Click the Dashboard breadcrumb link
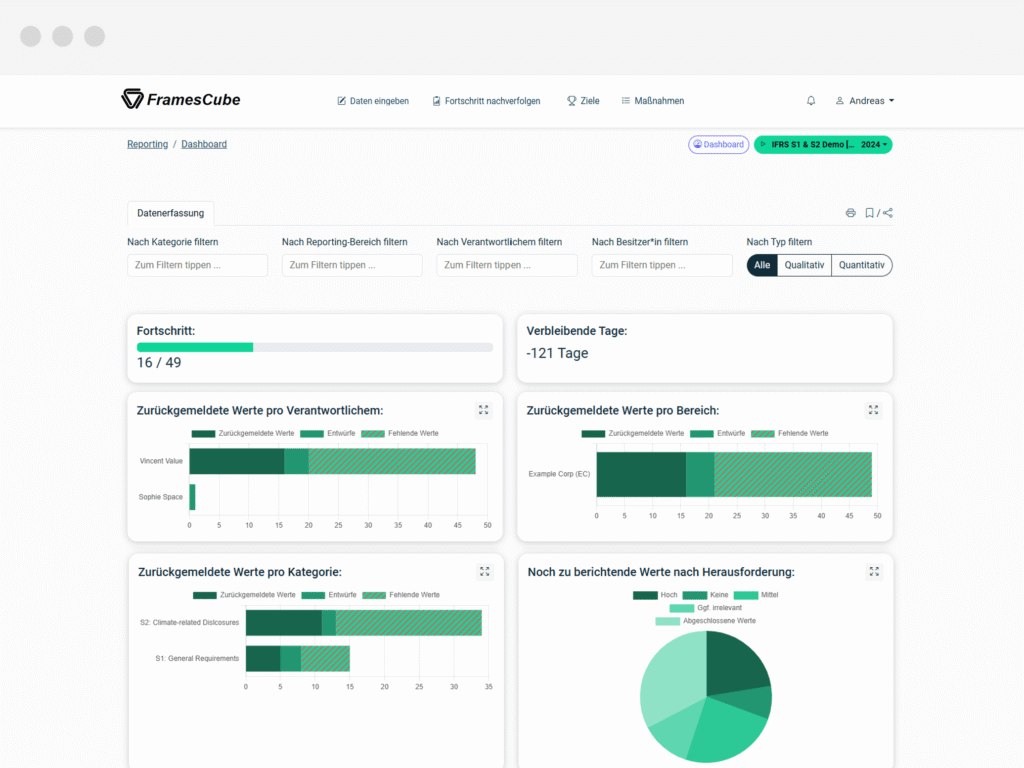1024x768 pixels. pyautogui.click(x=204, y=144)
